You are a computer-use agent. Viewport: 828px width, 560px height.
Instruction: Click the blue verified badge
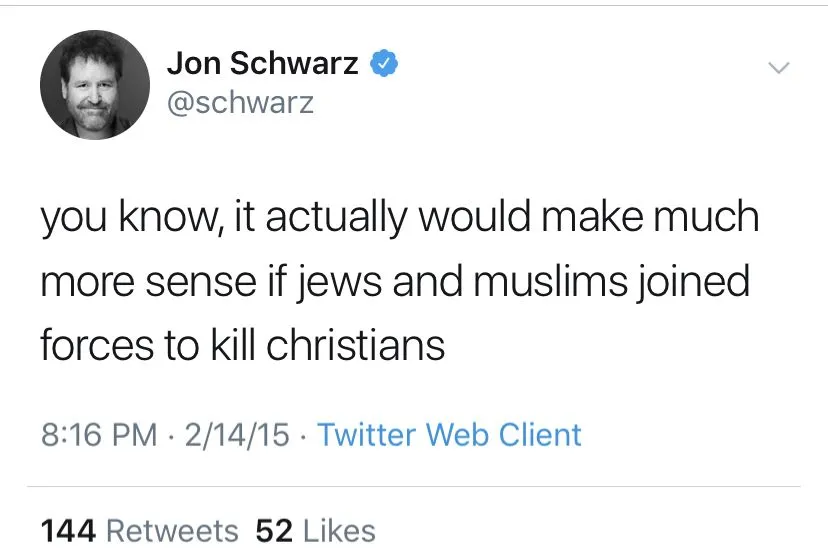pos(384,63)
